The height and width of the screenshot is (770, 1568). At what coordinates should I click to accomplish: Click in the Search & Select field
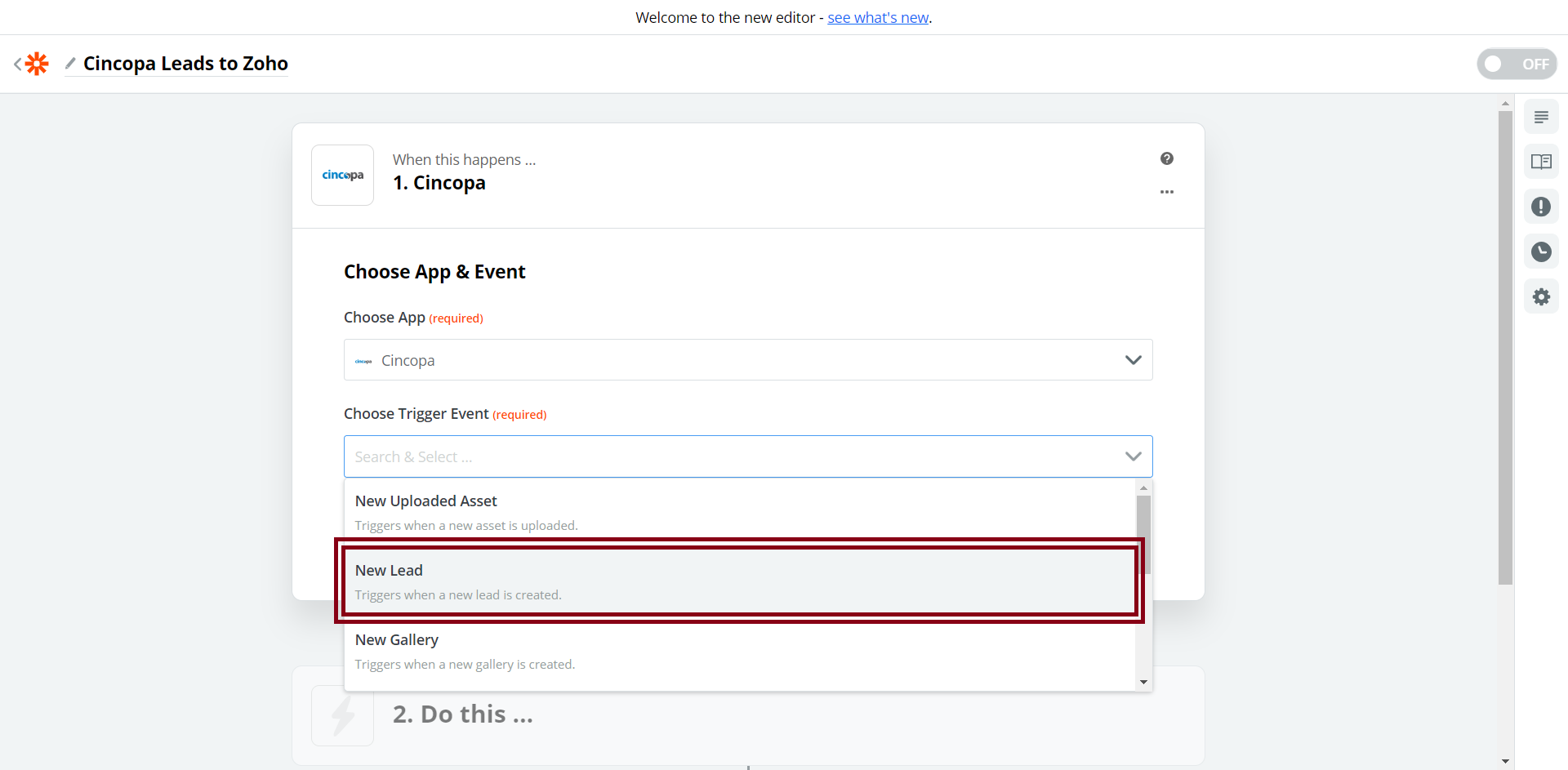[727, 456]
